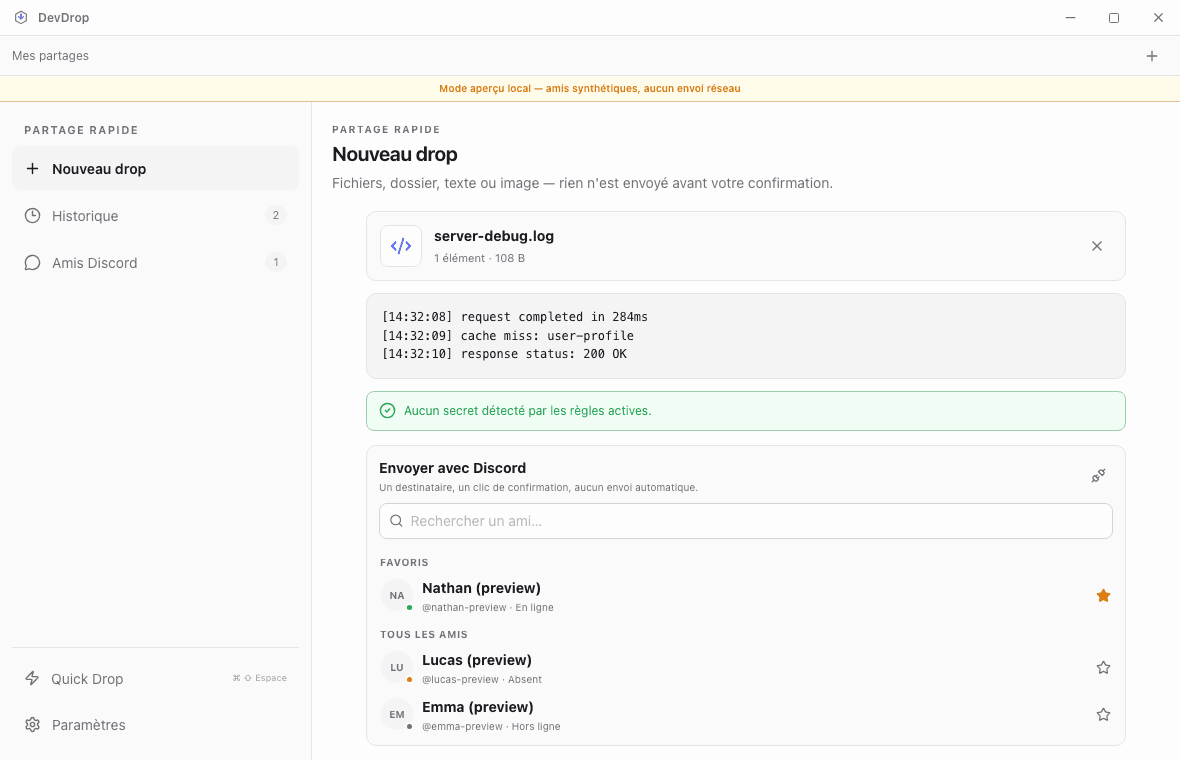Image resolution: width=1180 pixels, height=760 pixels.
Task: Click the "FAVORIS" section label
Action: point(404,563)
